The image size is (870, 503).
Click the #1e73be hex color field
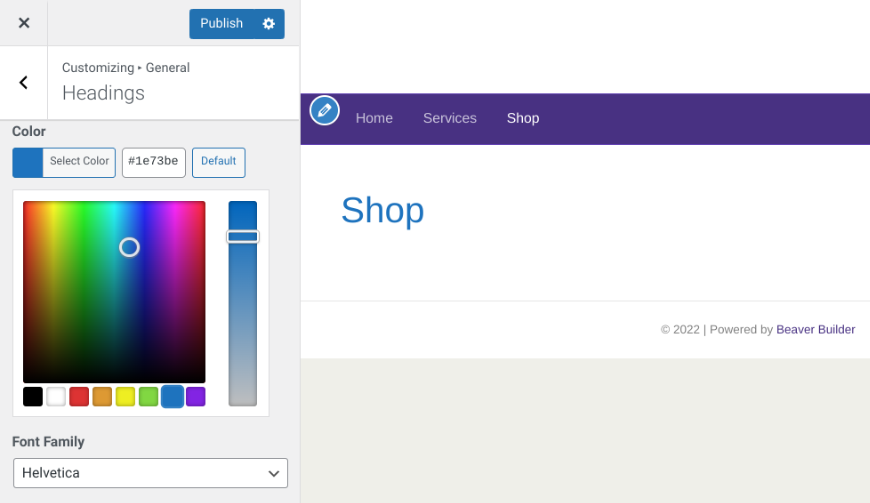pyautogui.click(x=154, y=162)
